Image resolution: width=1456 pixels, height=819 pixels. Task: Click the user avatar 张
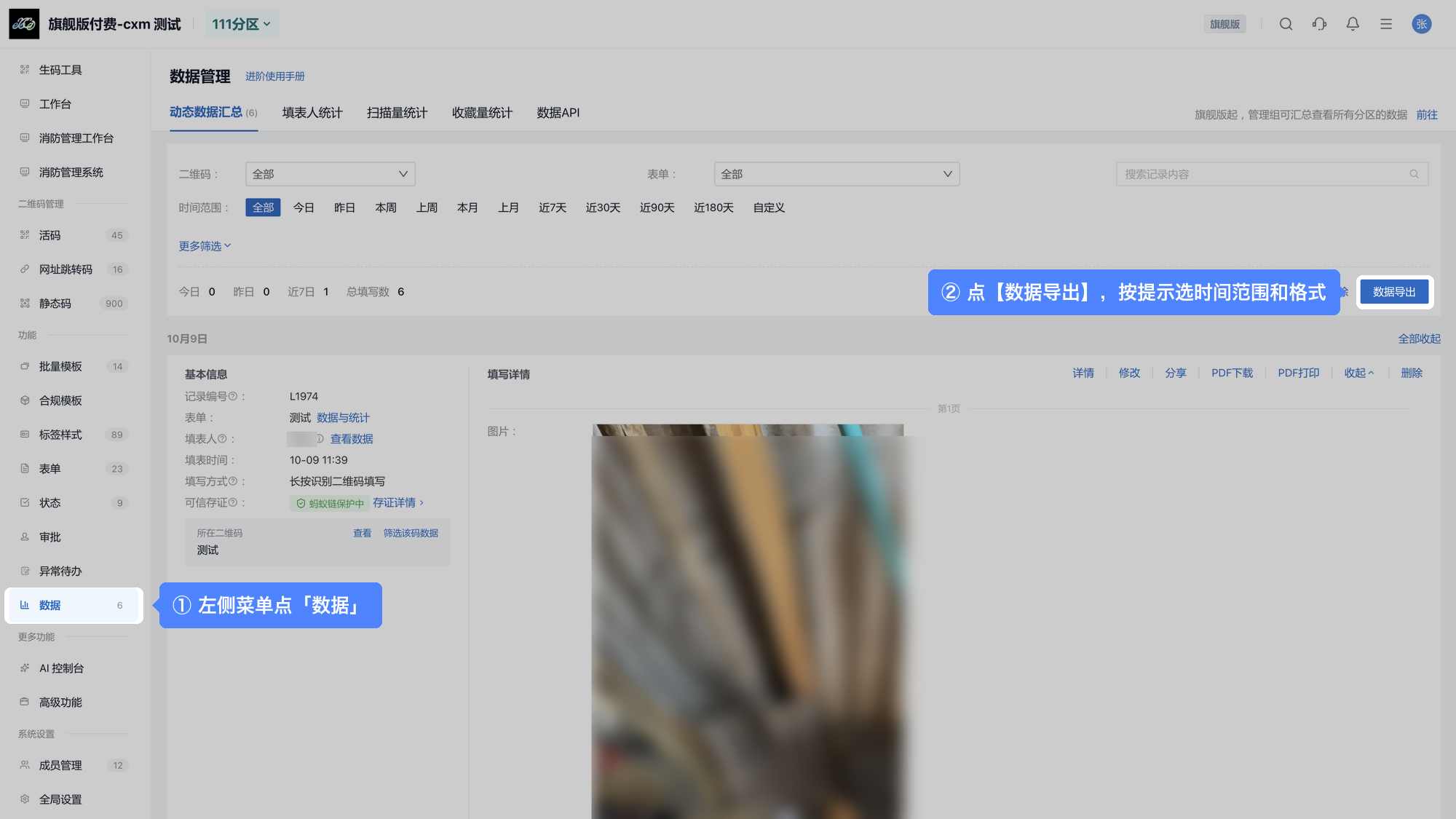pyautogui.click(x=1422, y=24)
